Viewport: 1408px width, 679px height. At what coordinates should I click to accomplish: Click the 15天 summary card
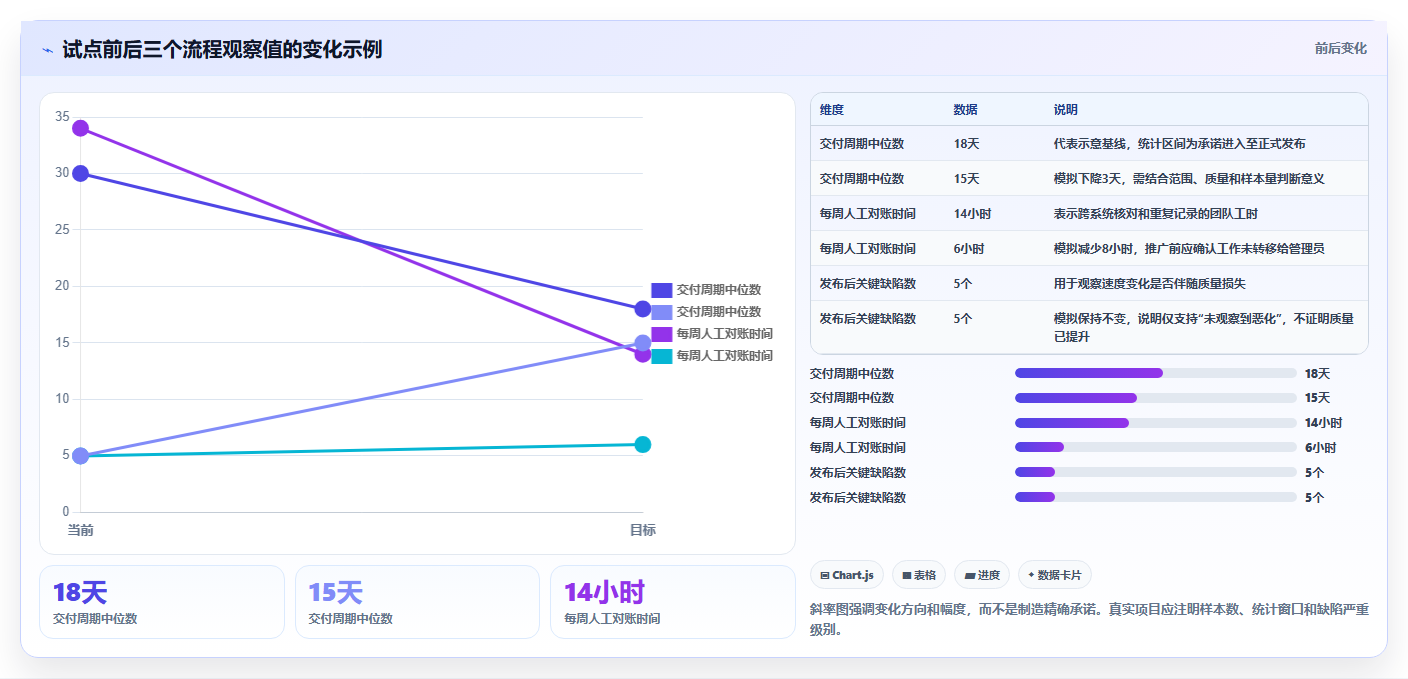417,602
